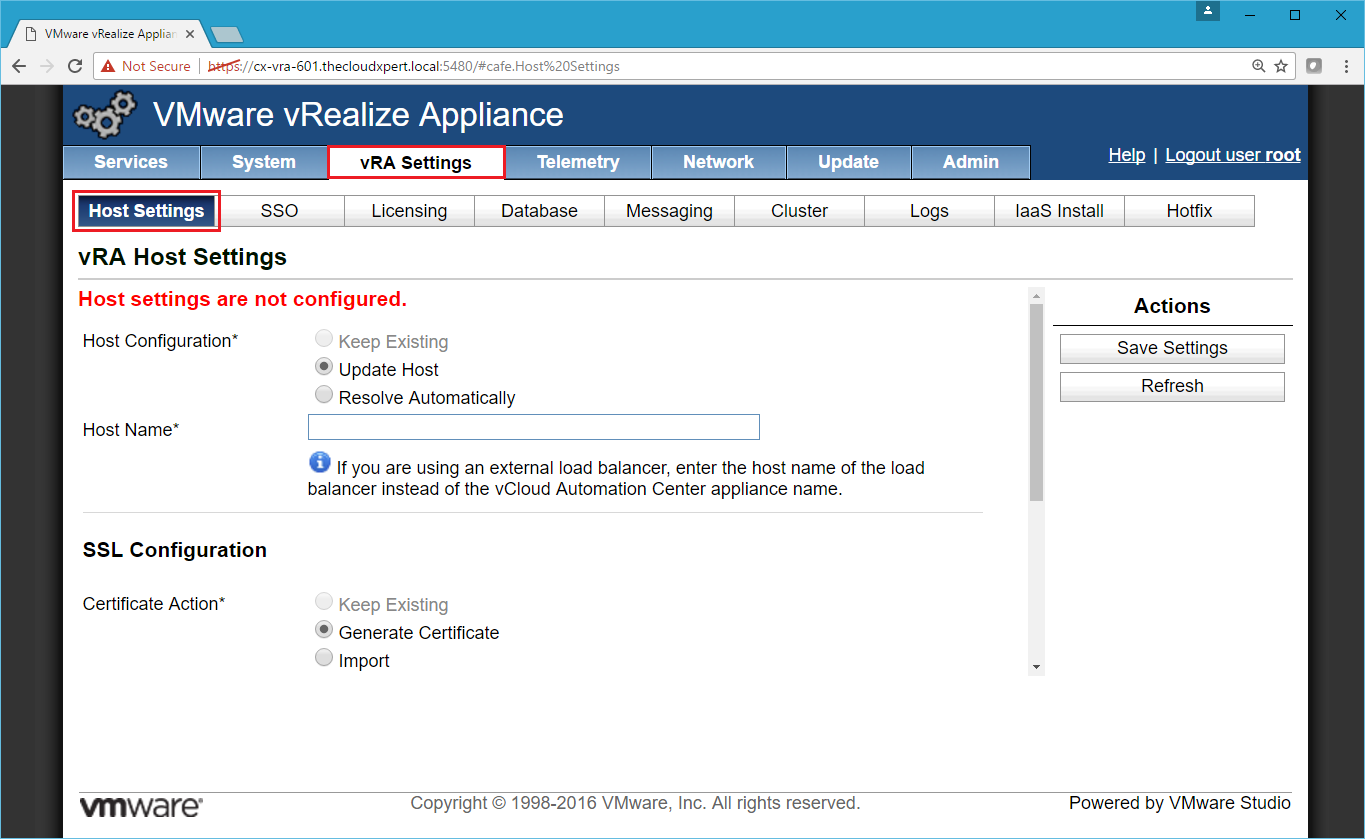Click the Not Secure warning icon
Viewport: 1365px width, 839px height.
coord(107,66)
